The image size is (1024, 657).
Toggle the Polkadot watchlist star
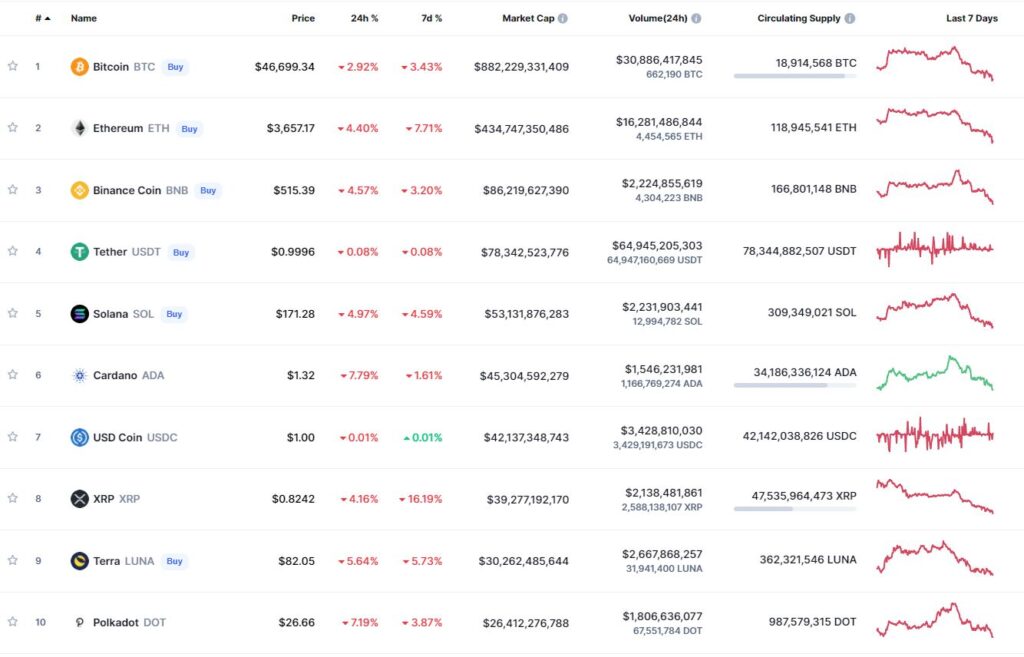pos(12,621)
